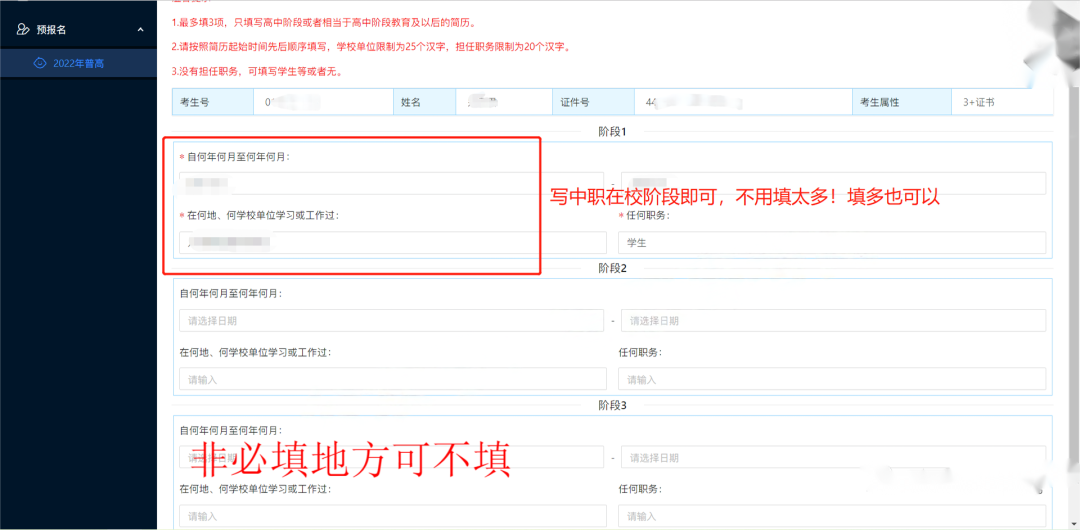The image size is (1080, 530).
Task: Open the 阶段3 start date picker
Action: [391, 458]
